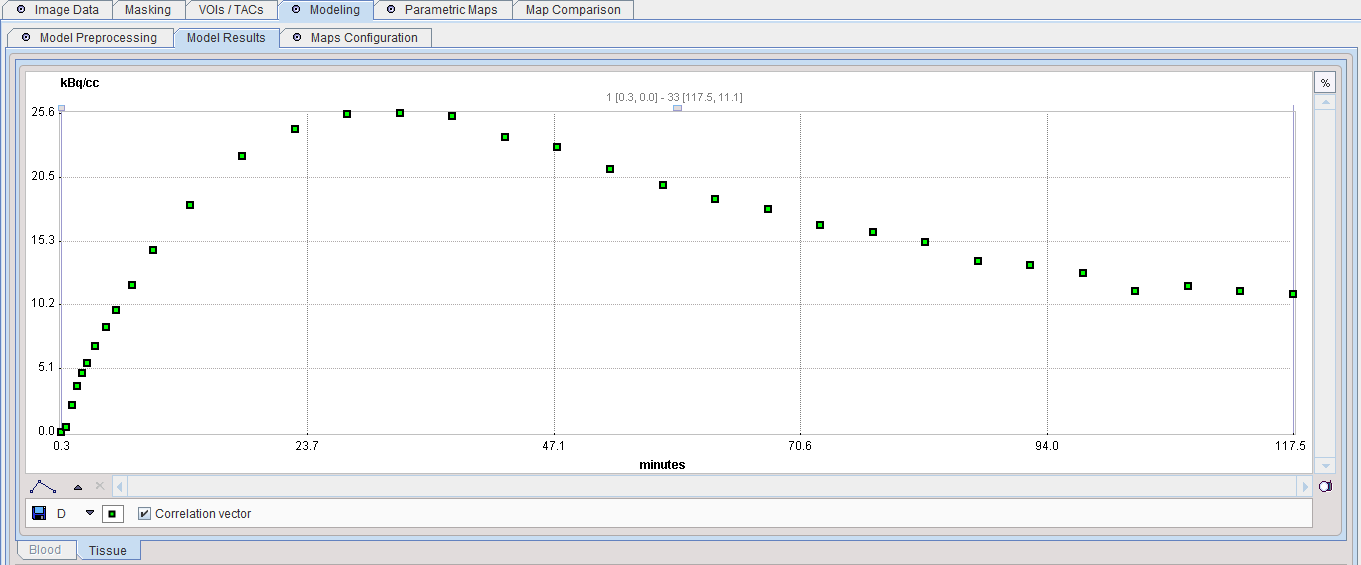The width and height of the screenshot is (1361, 565).
Task: Switch to Model Preprocessing sub-tab
Action: (x=89, y=38)
